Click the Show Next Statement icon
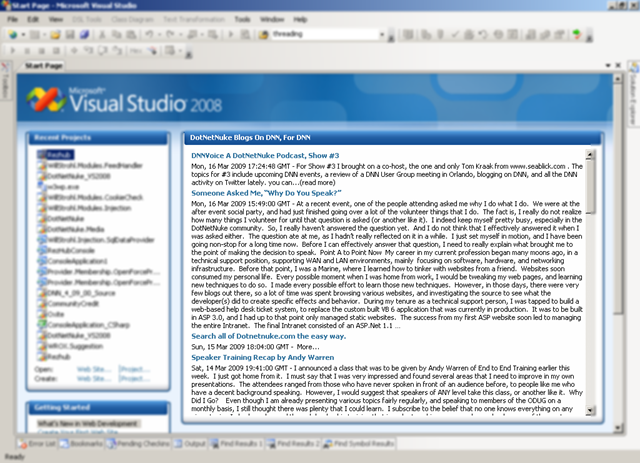The width and height of the screenshot is (640, 463). coord(74,51)
